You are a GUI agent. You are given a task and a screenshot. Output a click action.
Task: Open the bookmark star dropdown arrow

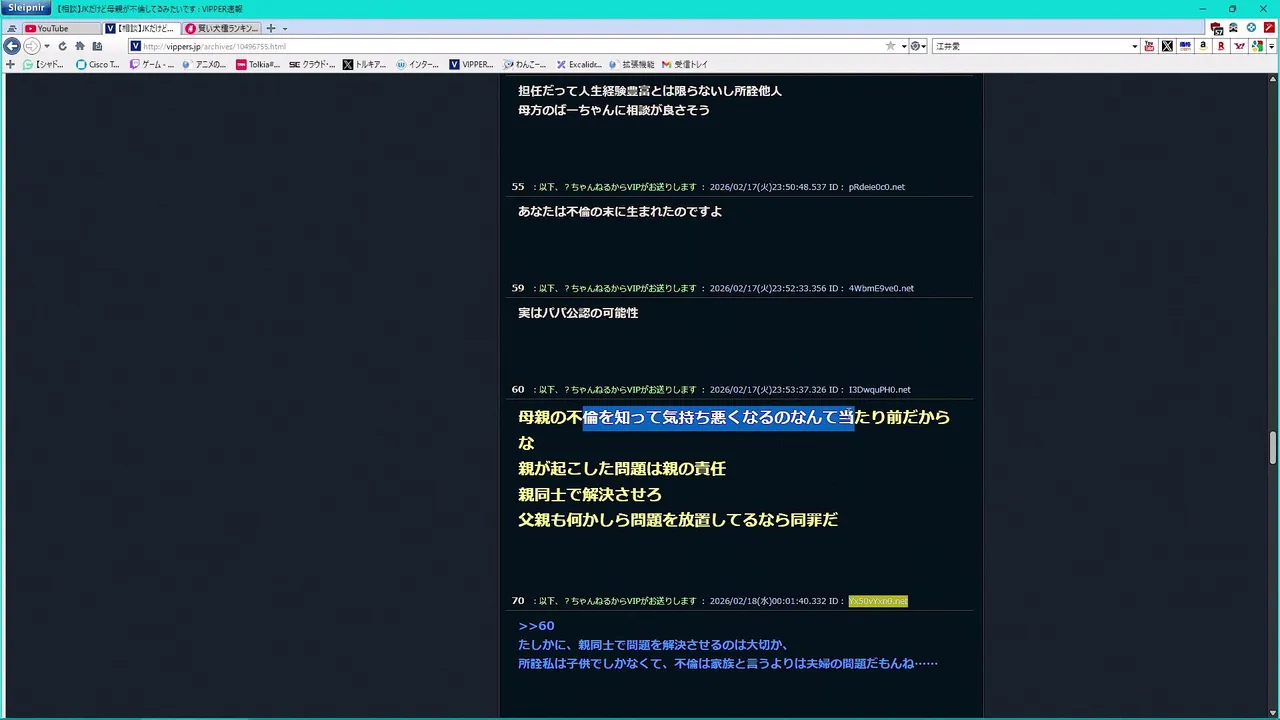pyautogui.click(x=903, y=46)
